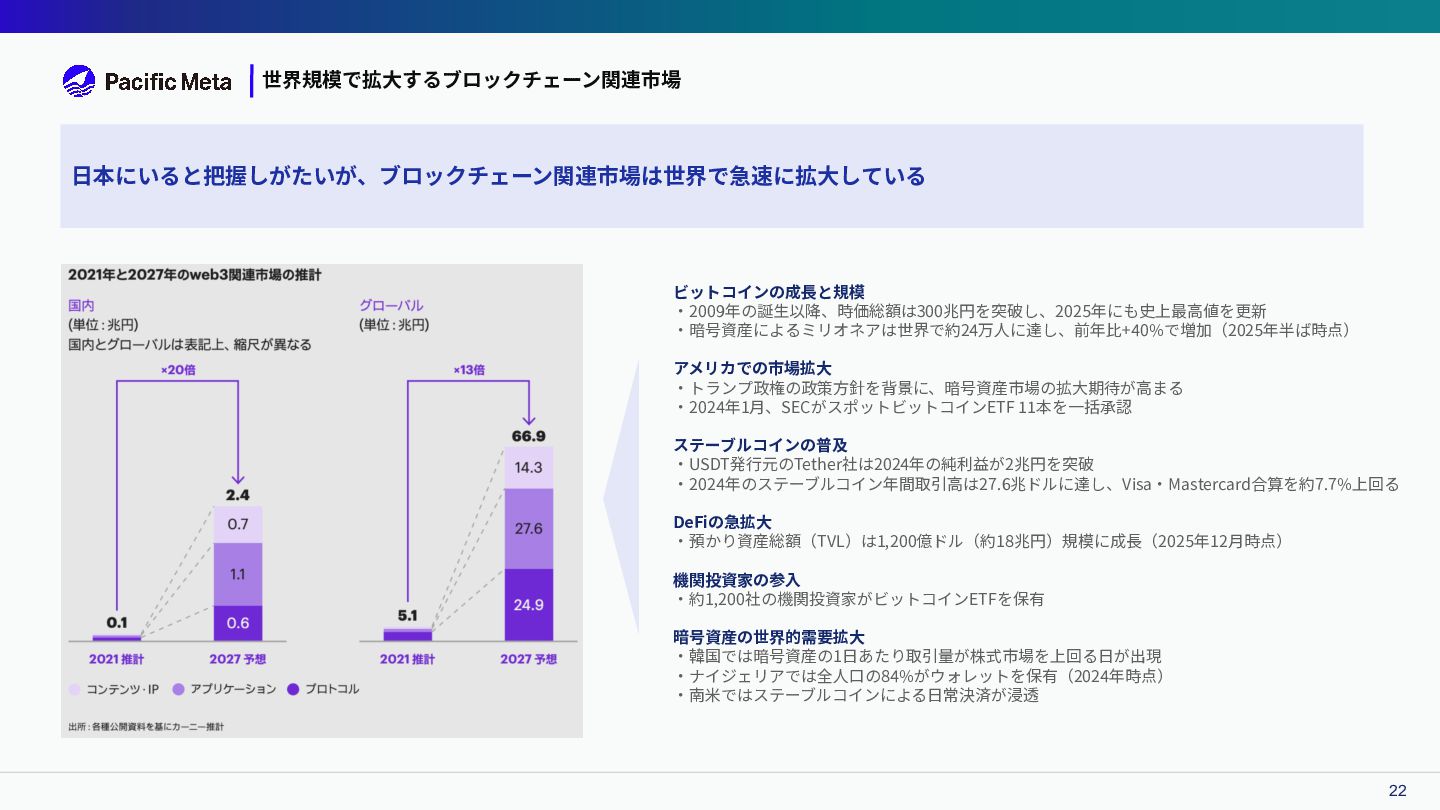Click the 27.6 application segment of global bar
The height and width of the screenshot is (810, 1440).
[x=529, y=528]
